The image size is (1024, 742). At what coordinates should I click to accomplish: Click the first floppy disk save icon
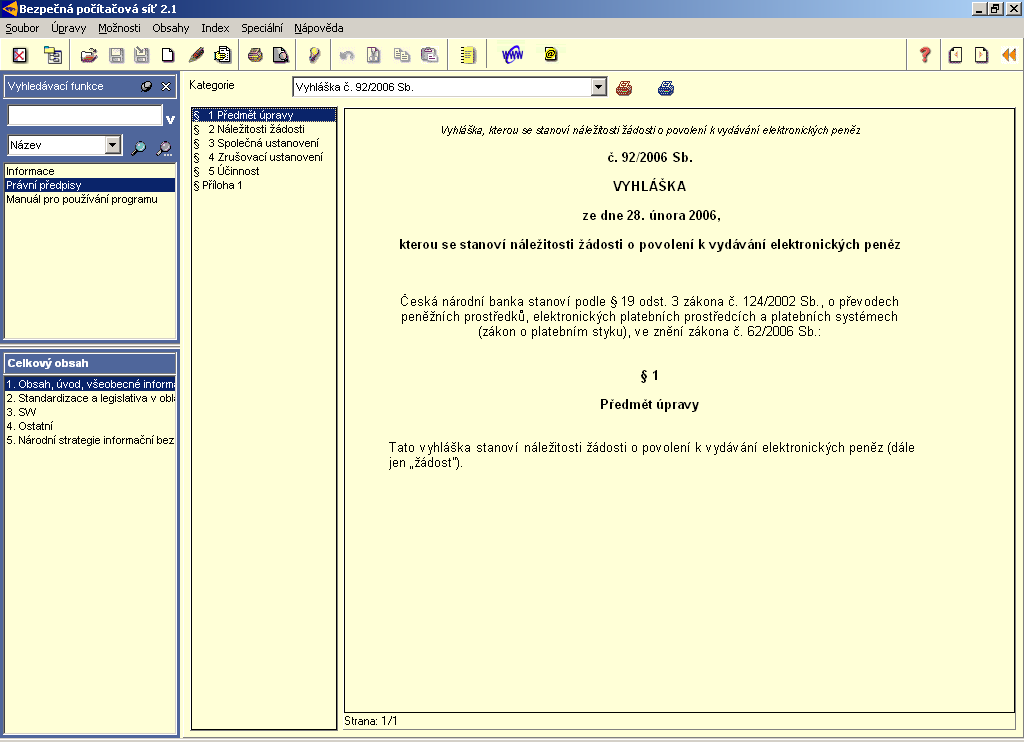(x=116, y=56)
